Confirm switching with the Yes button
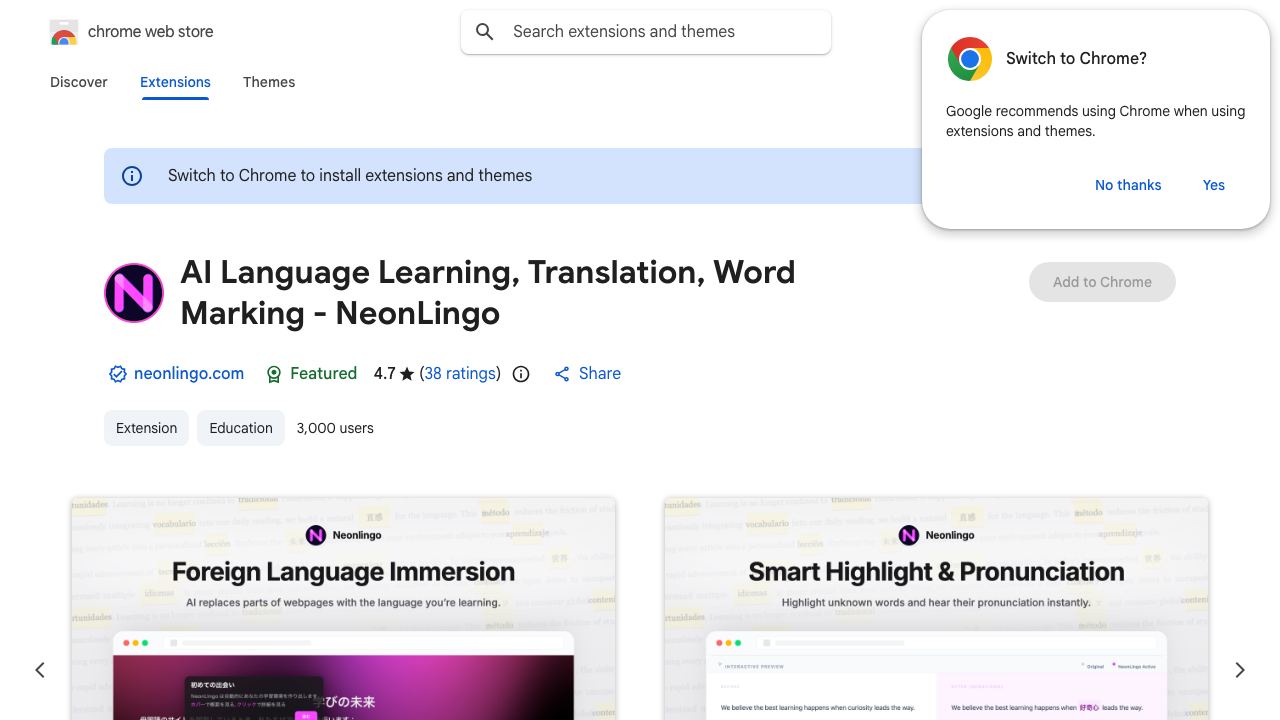 (1214, 185)
